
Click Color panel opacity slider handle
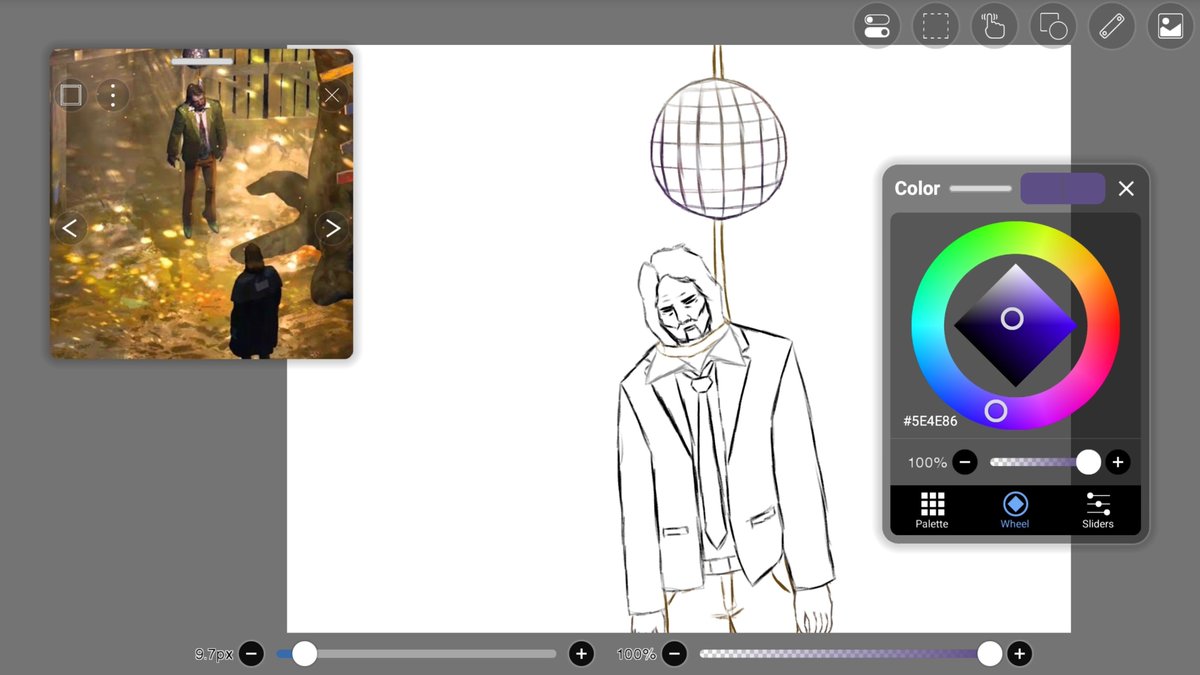tap(1088, 462)
